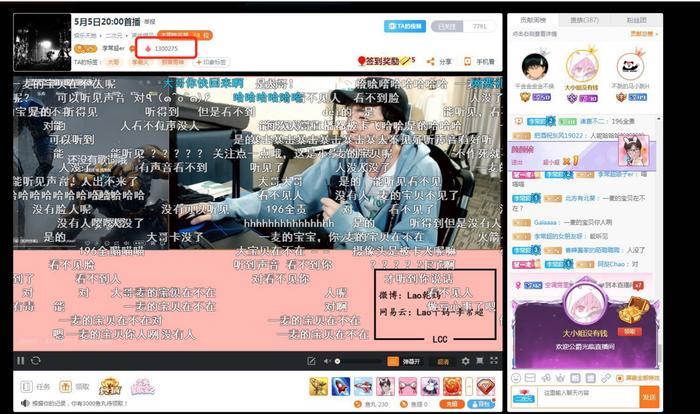Open the black-haired top contributor avatar
This screenshot has width=700, height=414.
pos(534,67)
